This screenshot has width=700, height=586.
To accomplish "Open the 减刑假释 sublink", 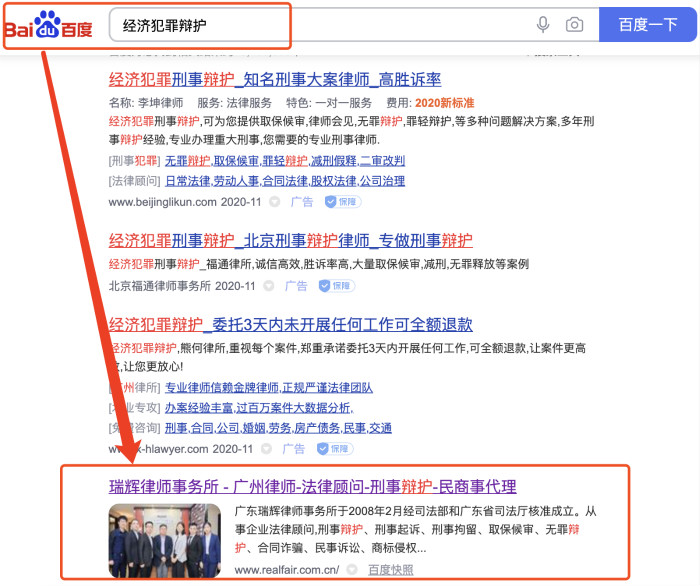I will (333, 161).
